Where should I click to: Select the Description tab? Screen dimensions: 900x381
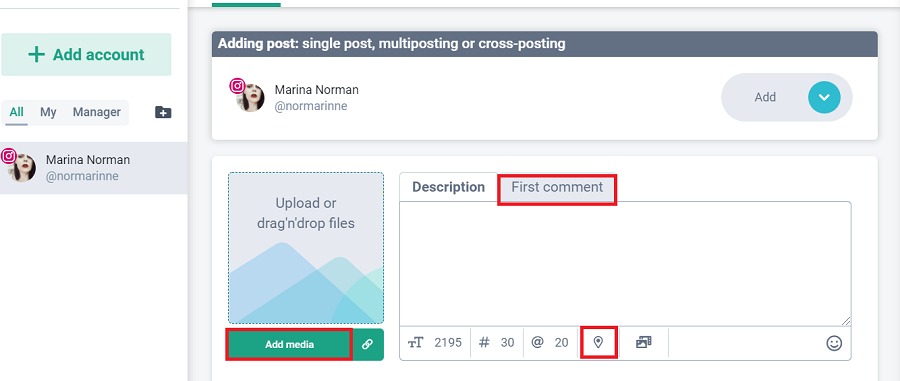click(448, 187)
